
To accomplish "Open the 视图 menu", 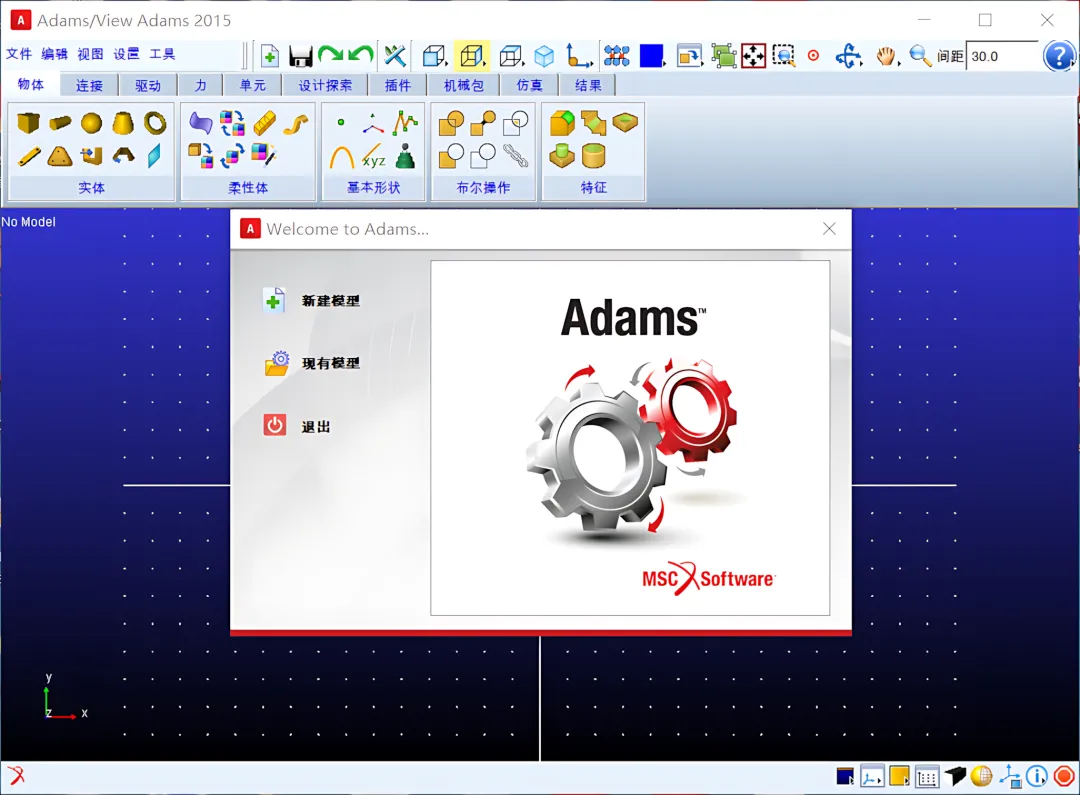I will (x=90, y=54).
